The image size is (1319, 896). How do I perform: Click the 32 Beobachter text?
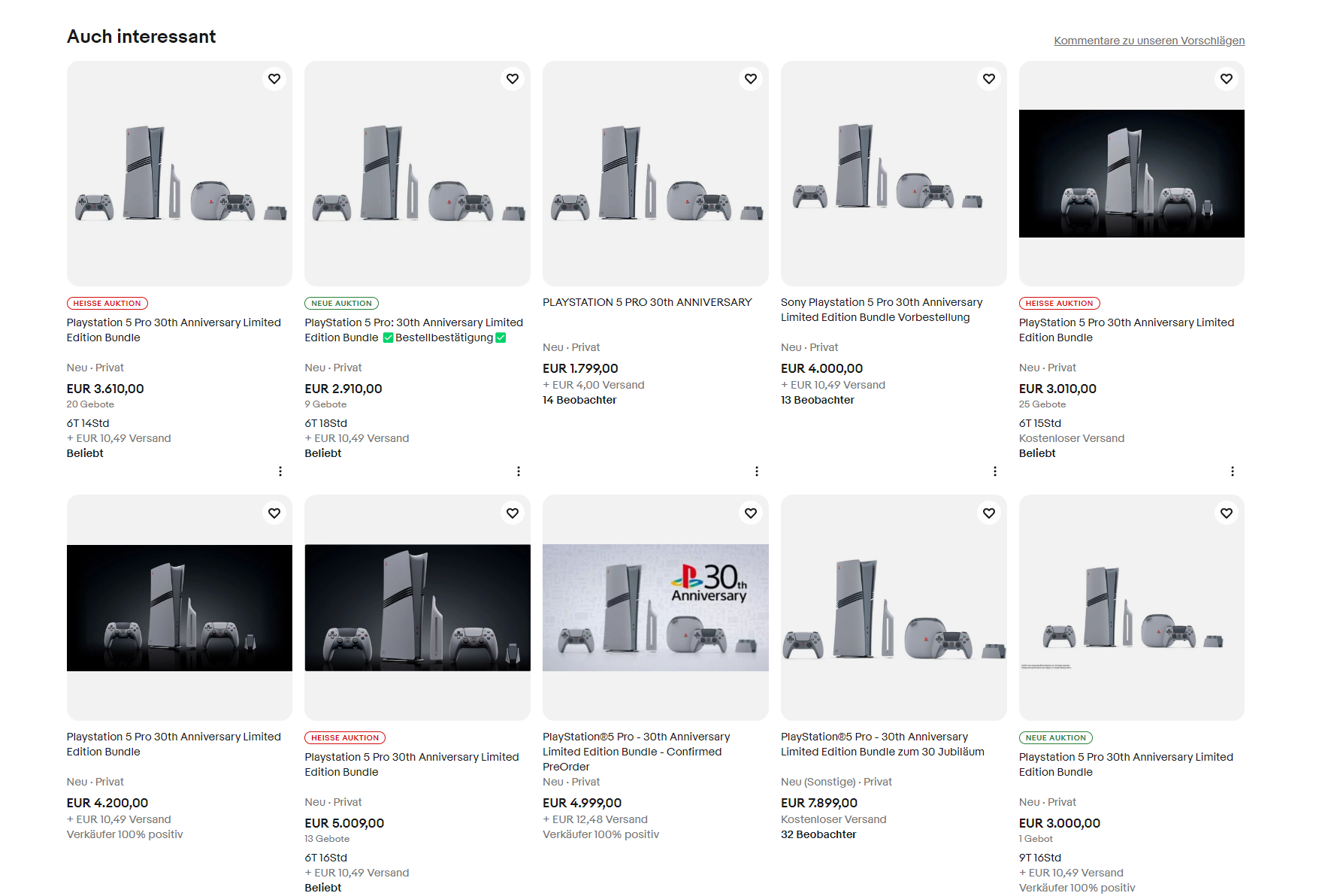point(818,834)
